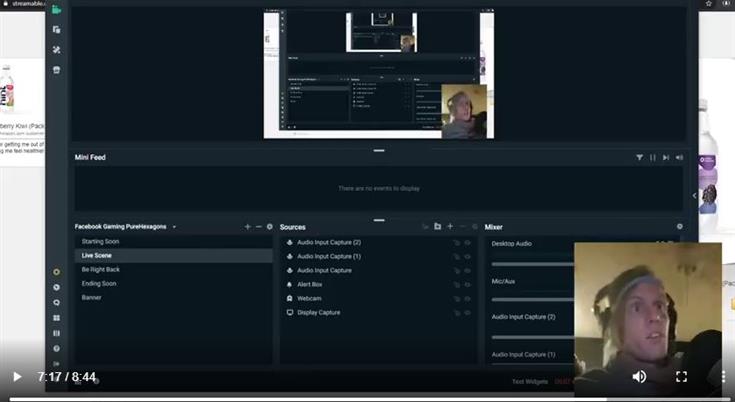Play the video with the play button

pos(17,377)
